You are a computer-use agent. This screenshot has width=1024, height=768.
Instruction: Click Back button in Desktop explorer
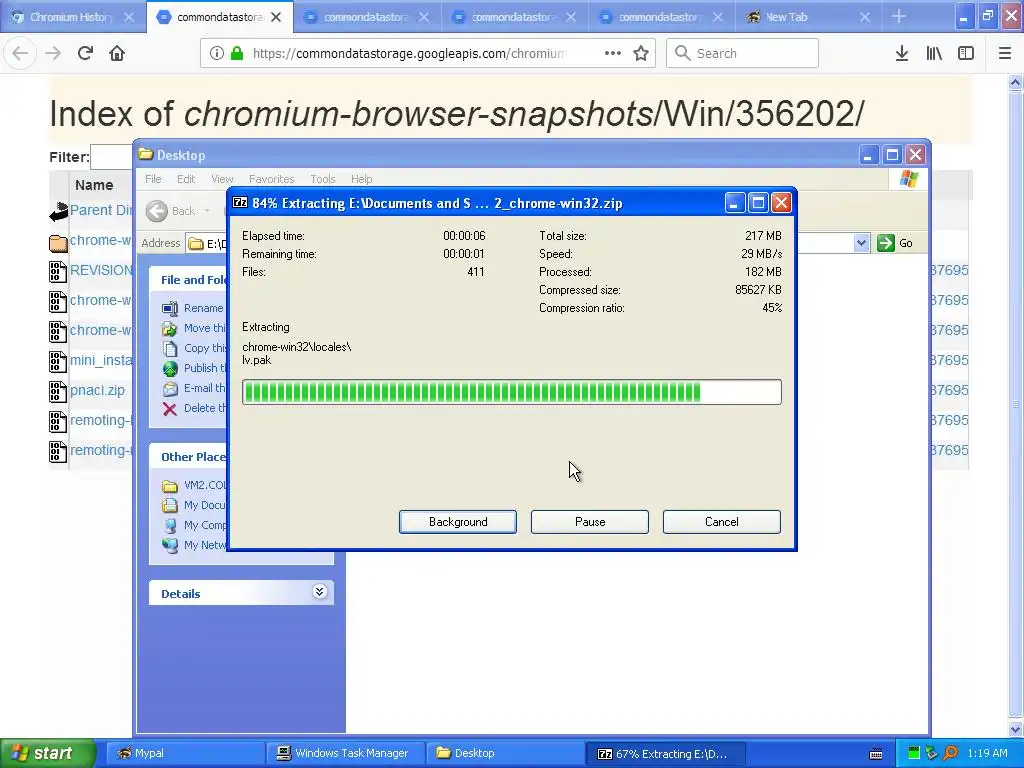pos(171,211)
